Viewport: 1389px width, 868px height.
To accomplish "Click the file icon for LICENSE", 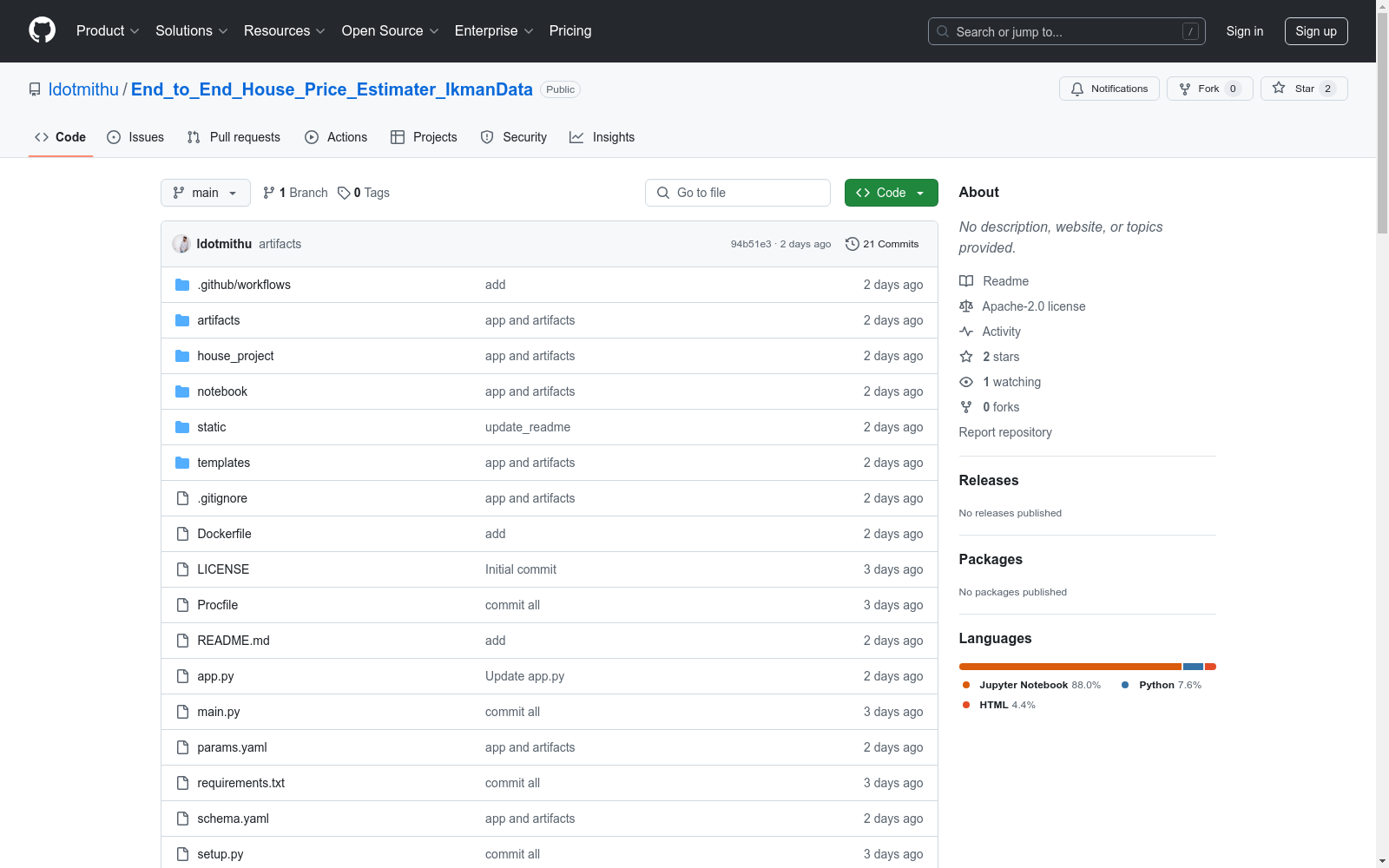I will [182, 569].
